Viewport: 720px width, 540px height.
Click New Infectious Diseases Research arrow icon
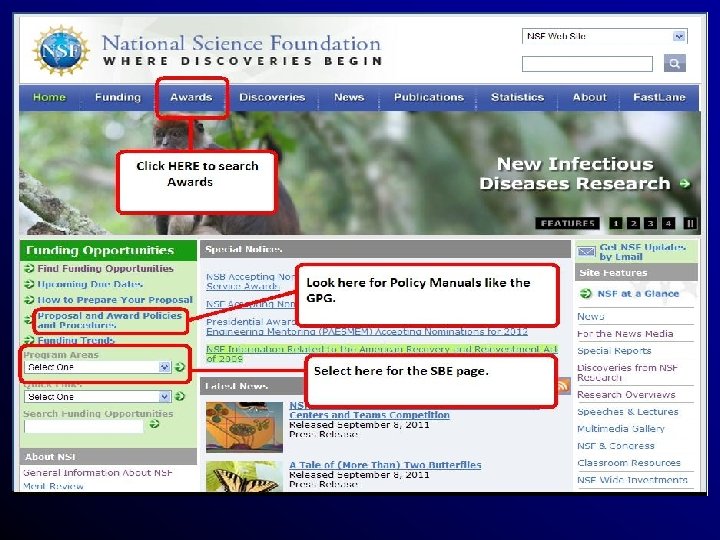point(685,184)
